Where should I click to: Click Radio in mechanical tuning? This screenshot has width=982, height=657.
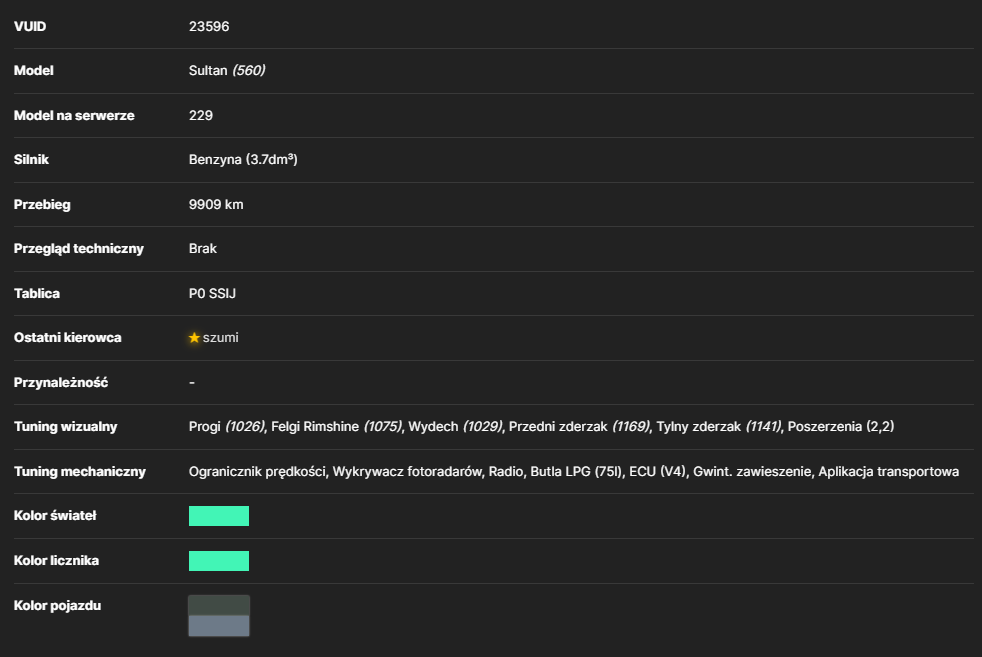506,472
